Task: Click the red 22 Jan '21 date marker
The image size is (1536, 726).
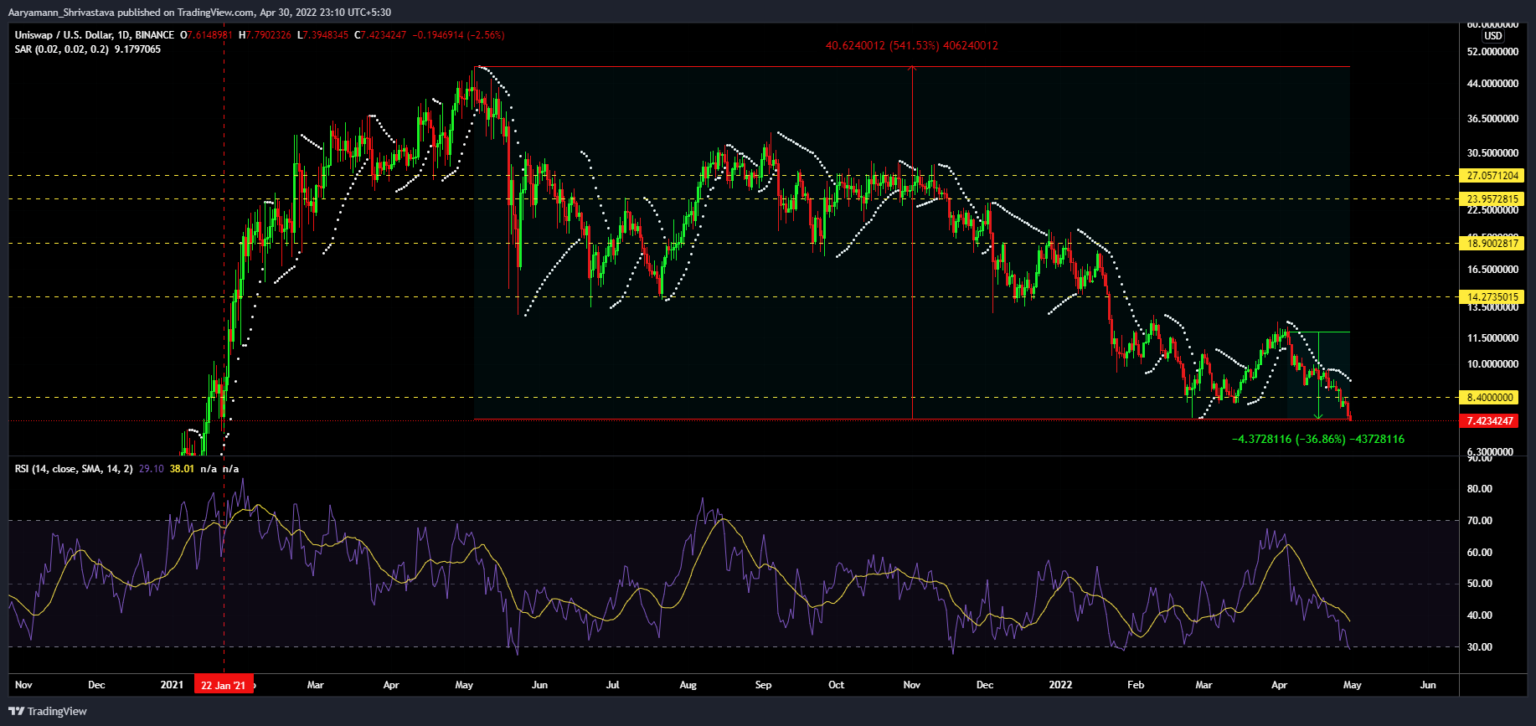Action: tap(224, 685)
